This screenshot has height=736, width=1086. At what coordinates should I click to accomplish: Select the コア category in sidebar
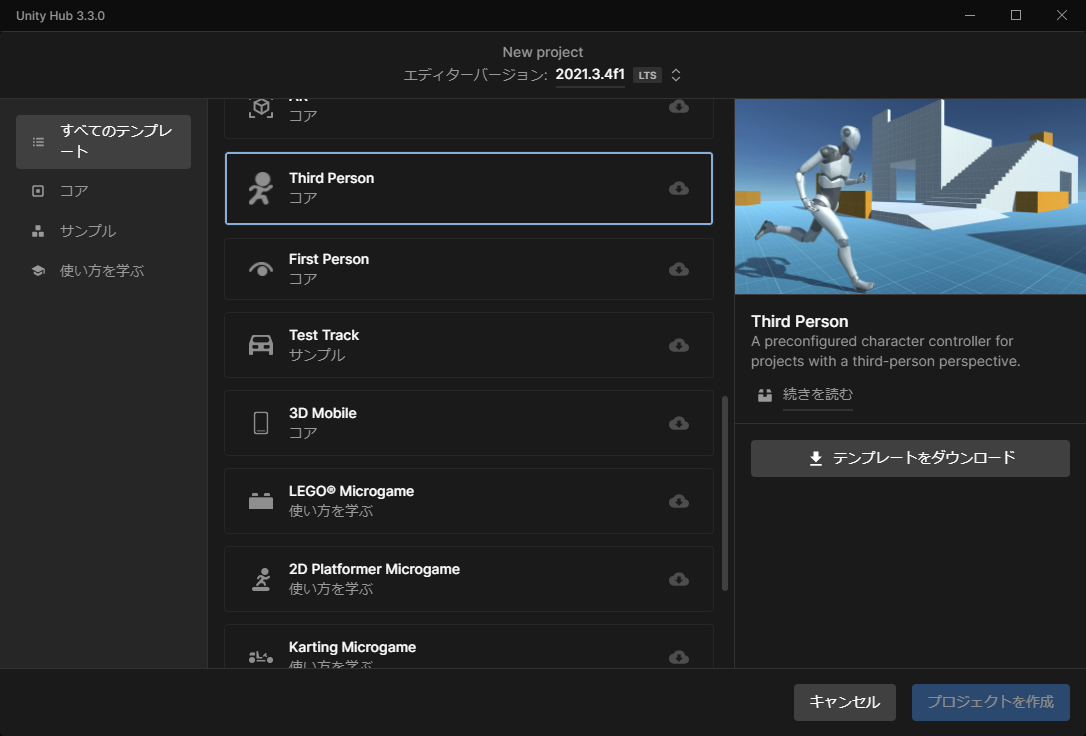[x=74, y=191]
